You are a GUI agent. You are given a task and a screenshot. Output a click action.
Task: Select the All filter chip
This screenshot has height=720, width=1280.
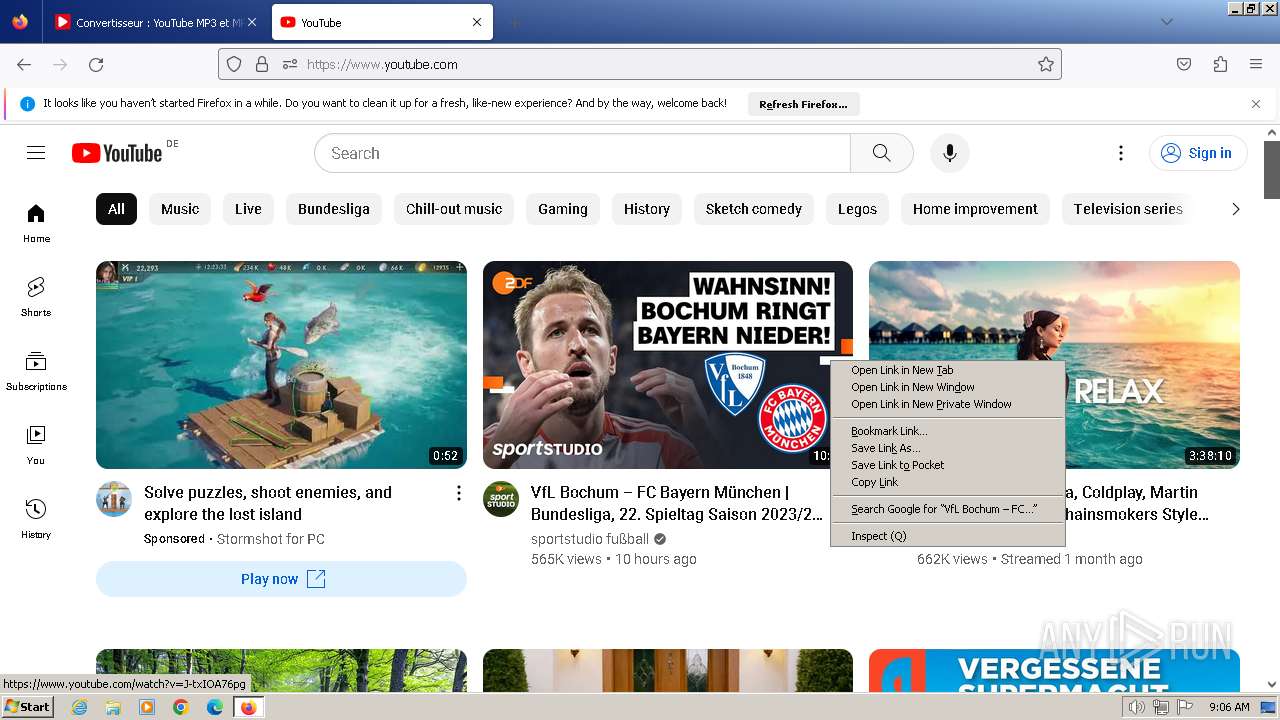click(x=116, y=209)
